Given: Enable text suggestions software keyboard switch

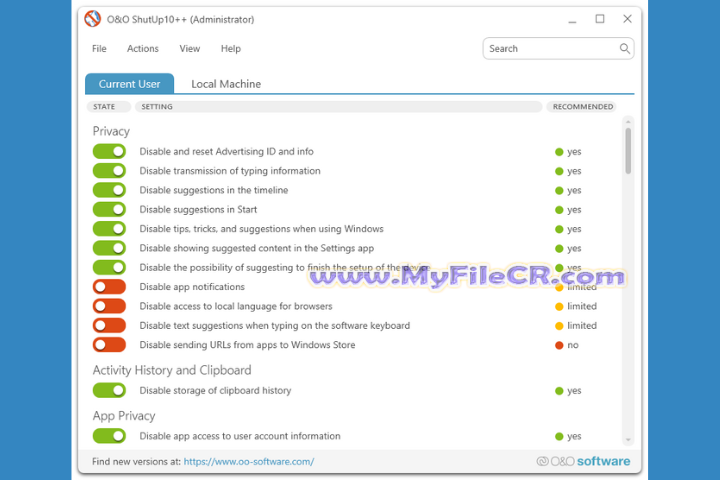Looking at the screenshot, I should click(109, 325).
